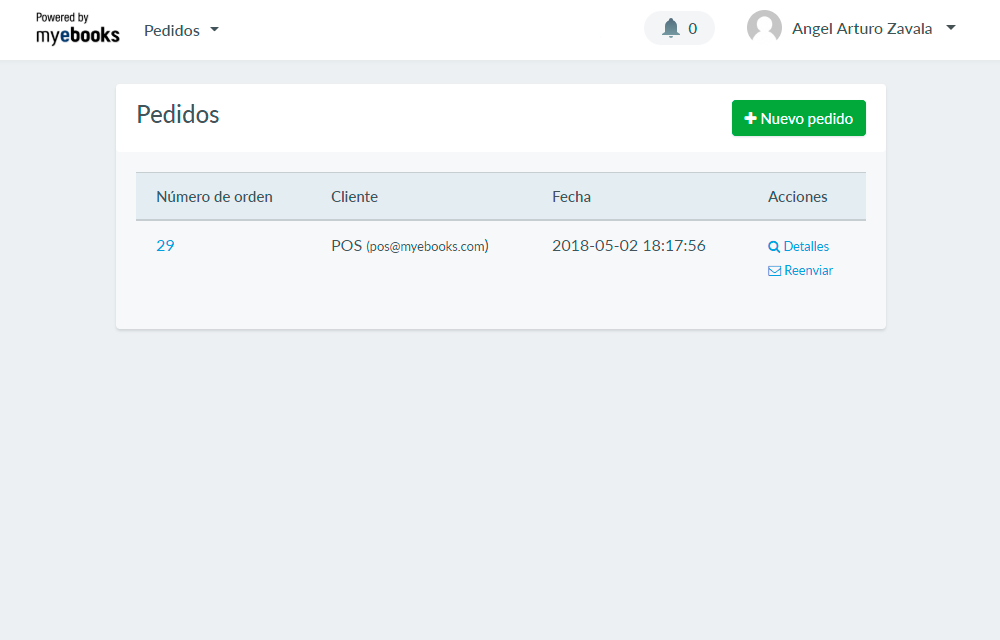Click the order date 2018-05-02 18:17:56
Viewport: 1000px width, 640px height.
point(628,245)
